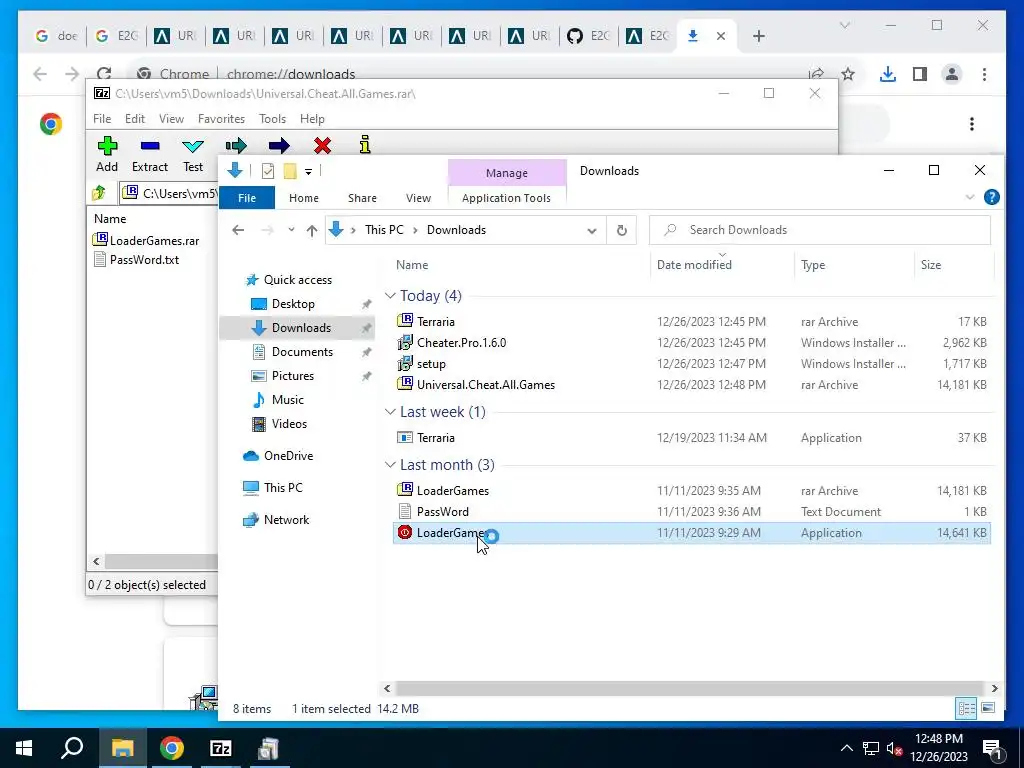Select Network in the navigation pane
The width and height of the screenshot is (1024, 768).
[x=286, y=520]
